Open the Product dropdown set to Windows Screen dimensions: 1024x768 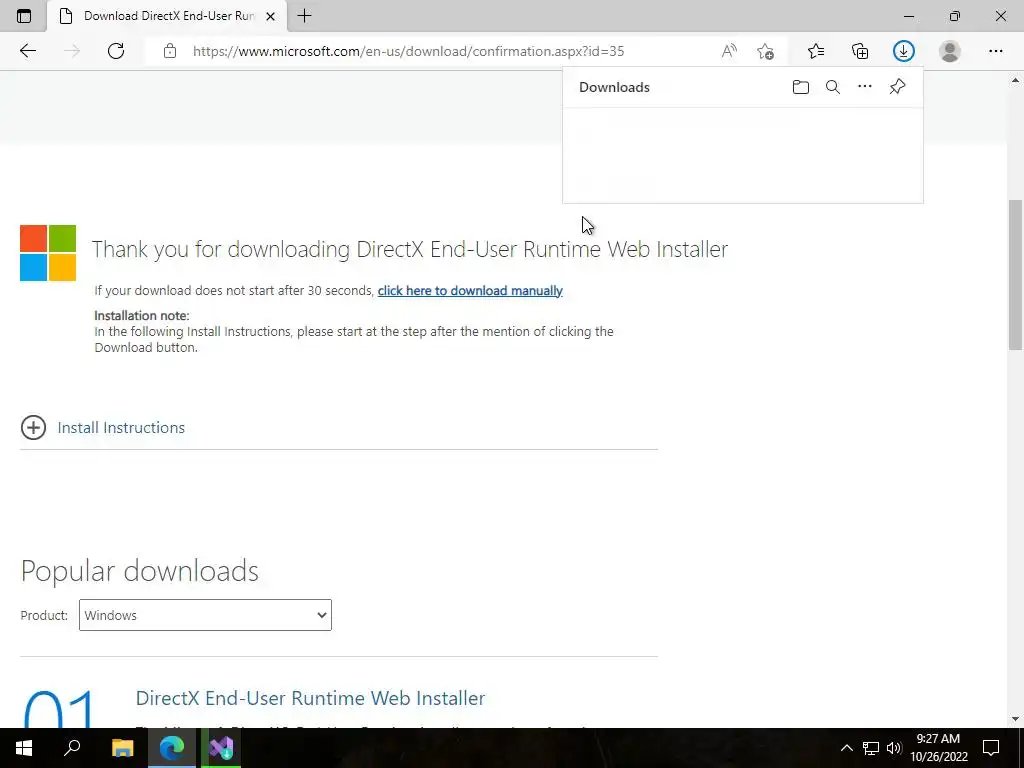(205, 615)
